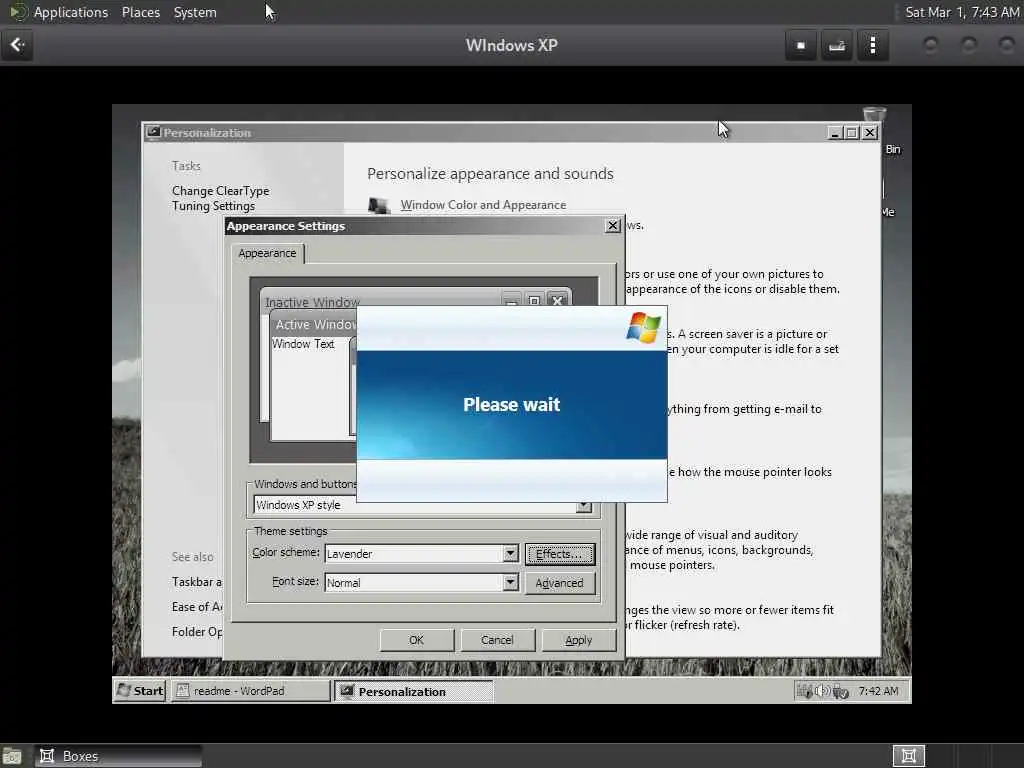Click the volume speaker icon in XP tray

(823, 691)
